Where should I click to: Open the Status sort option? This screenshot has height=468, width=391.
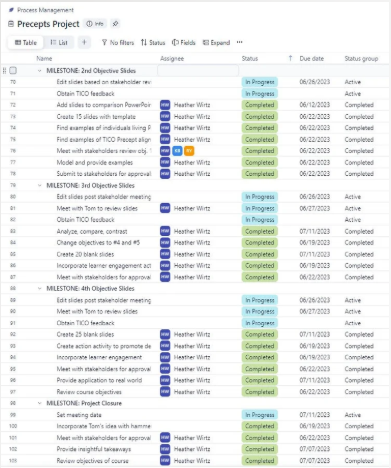click(153, 43)
